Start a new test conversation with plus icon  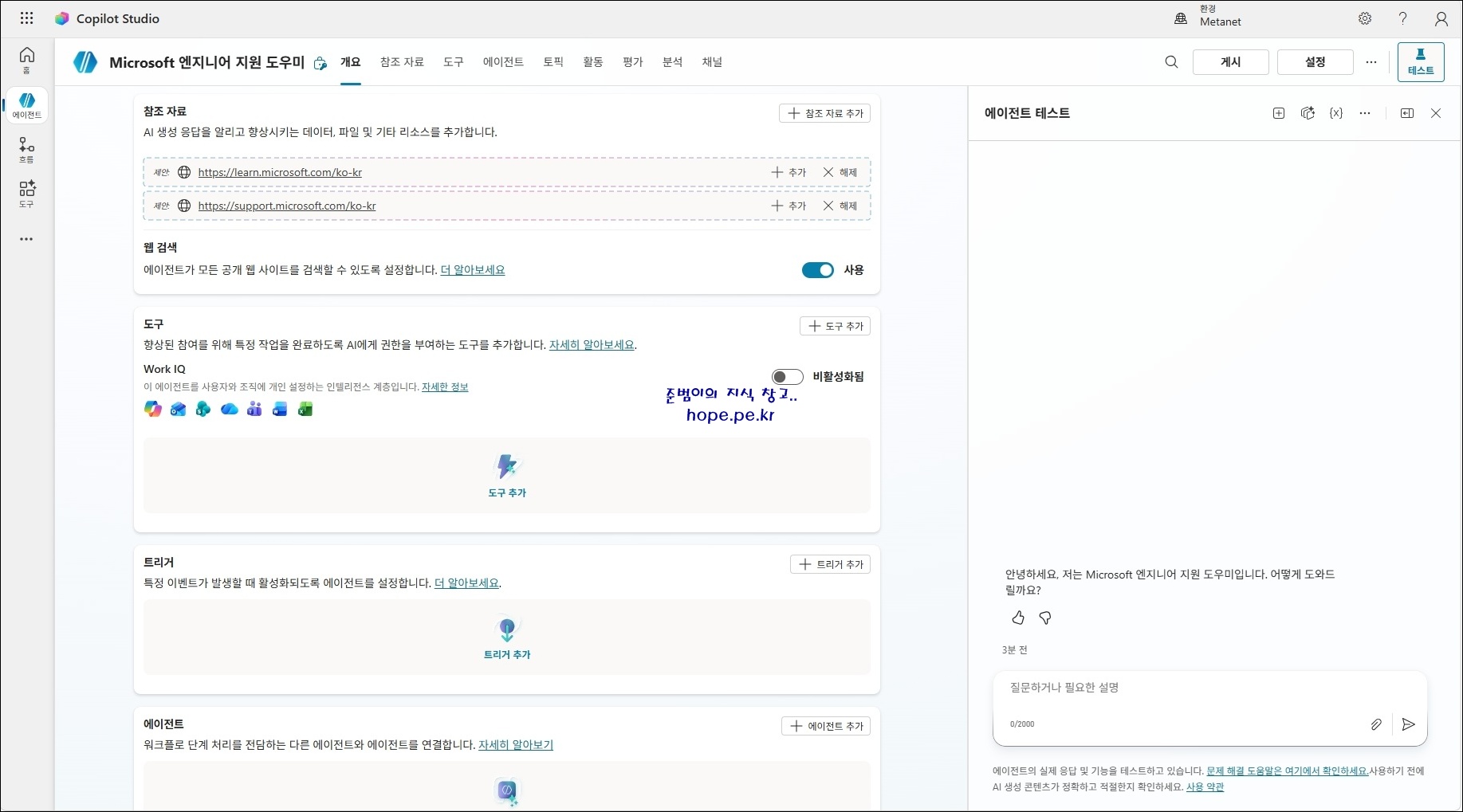1279,113
